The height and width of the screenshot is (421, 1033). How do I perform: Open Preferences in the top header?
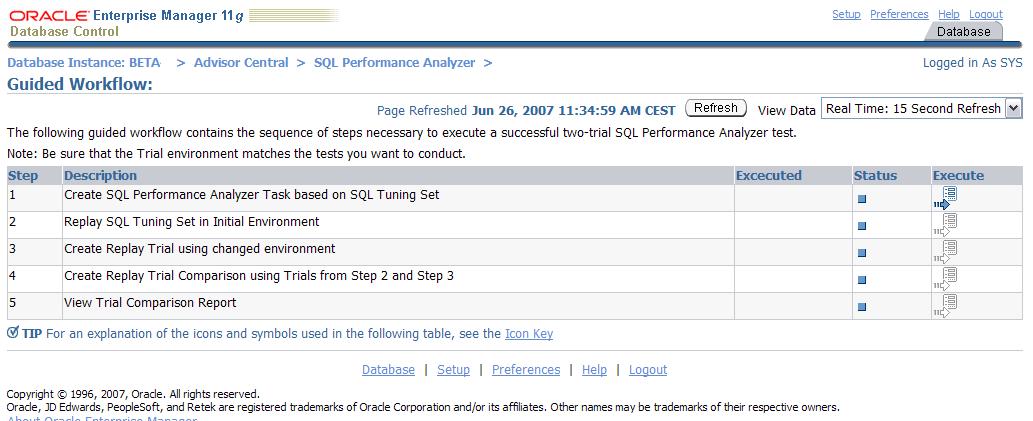pos(899,14)
